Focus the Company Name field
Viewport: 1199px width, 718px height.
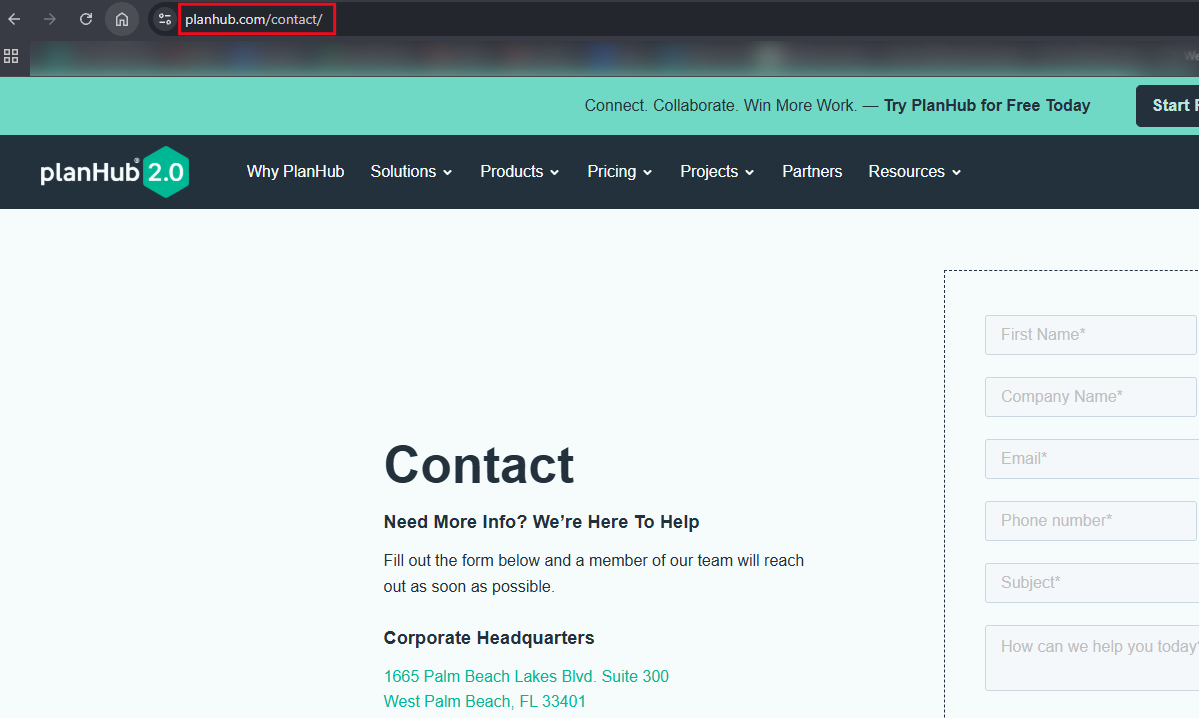[1091, 397]
